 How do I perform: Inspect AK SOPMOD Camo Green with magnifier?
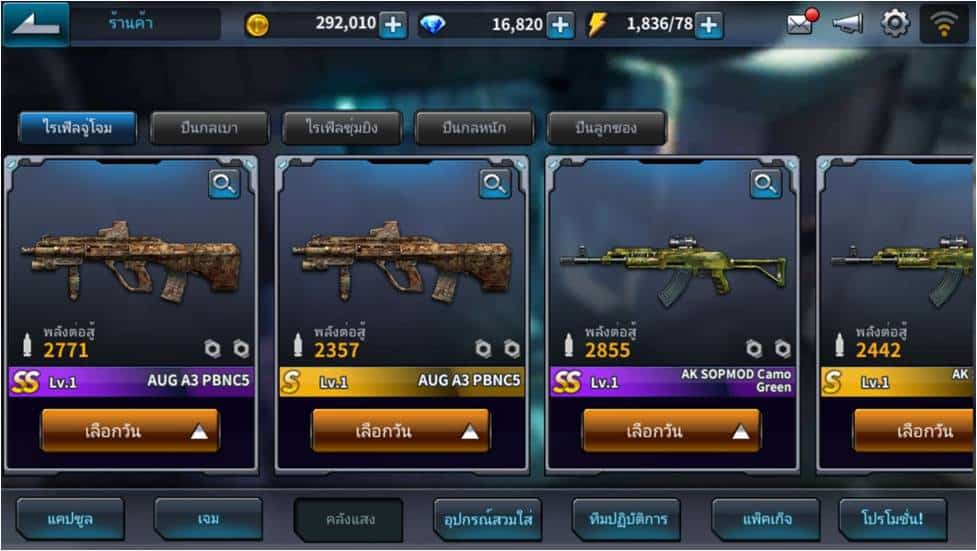click(765, 184)
